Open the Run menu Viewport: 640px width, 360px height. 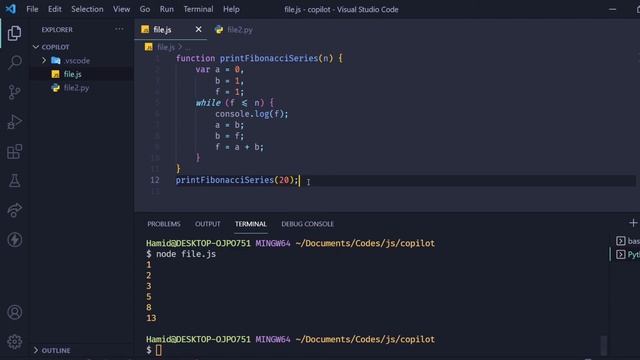pyautogui.click(x=167, y=9)
